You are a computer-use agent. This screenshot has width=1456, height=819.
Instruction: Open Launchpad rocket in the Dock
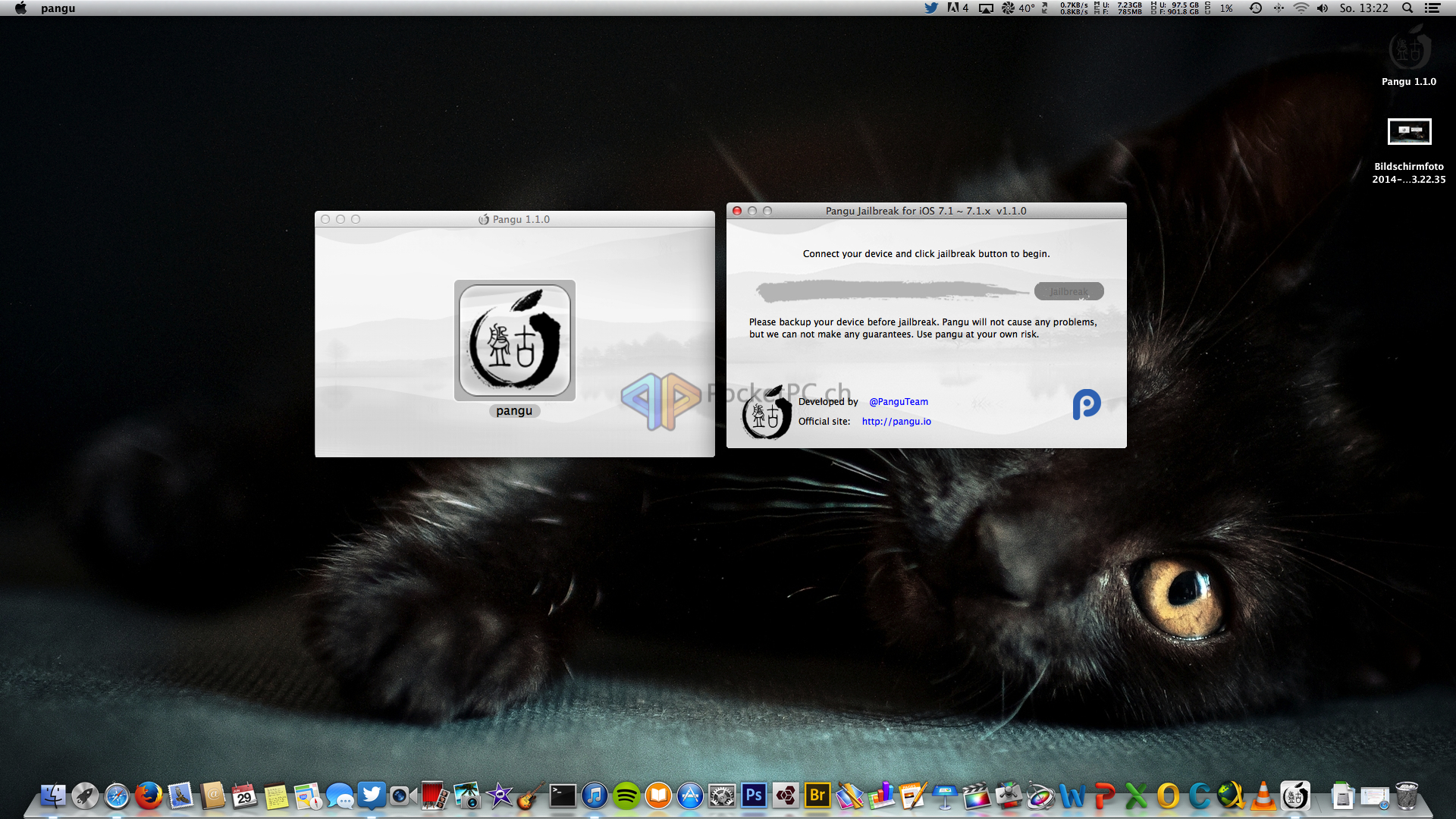(85, 795)
